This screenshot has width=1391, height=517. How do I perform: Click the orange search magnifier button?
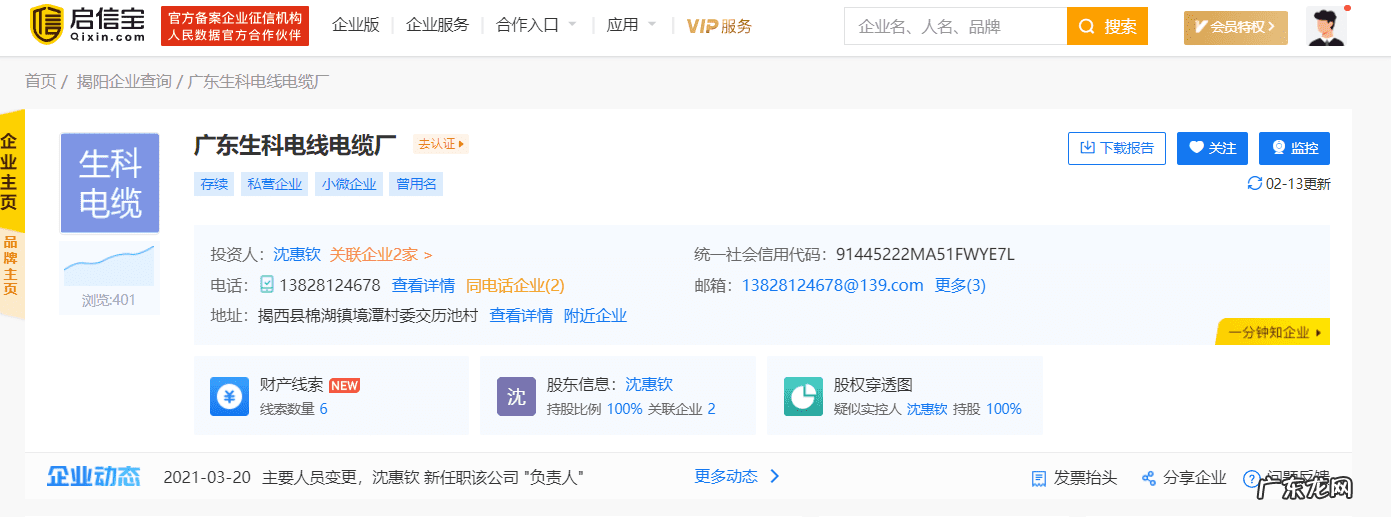1107,26
